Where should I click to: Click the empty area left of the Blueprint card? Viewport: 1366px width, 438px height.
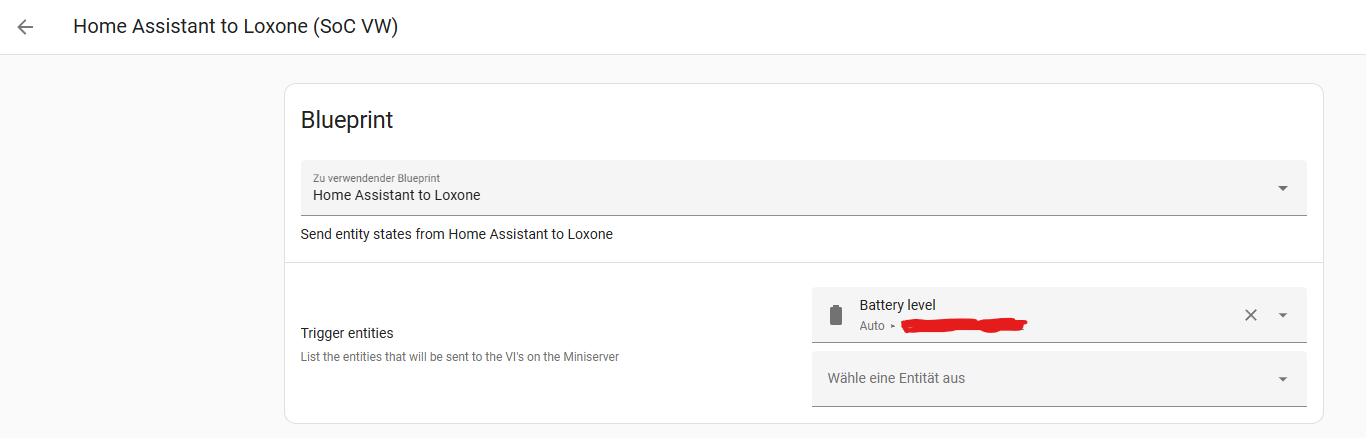coord(142,250)
